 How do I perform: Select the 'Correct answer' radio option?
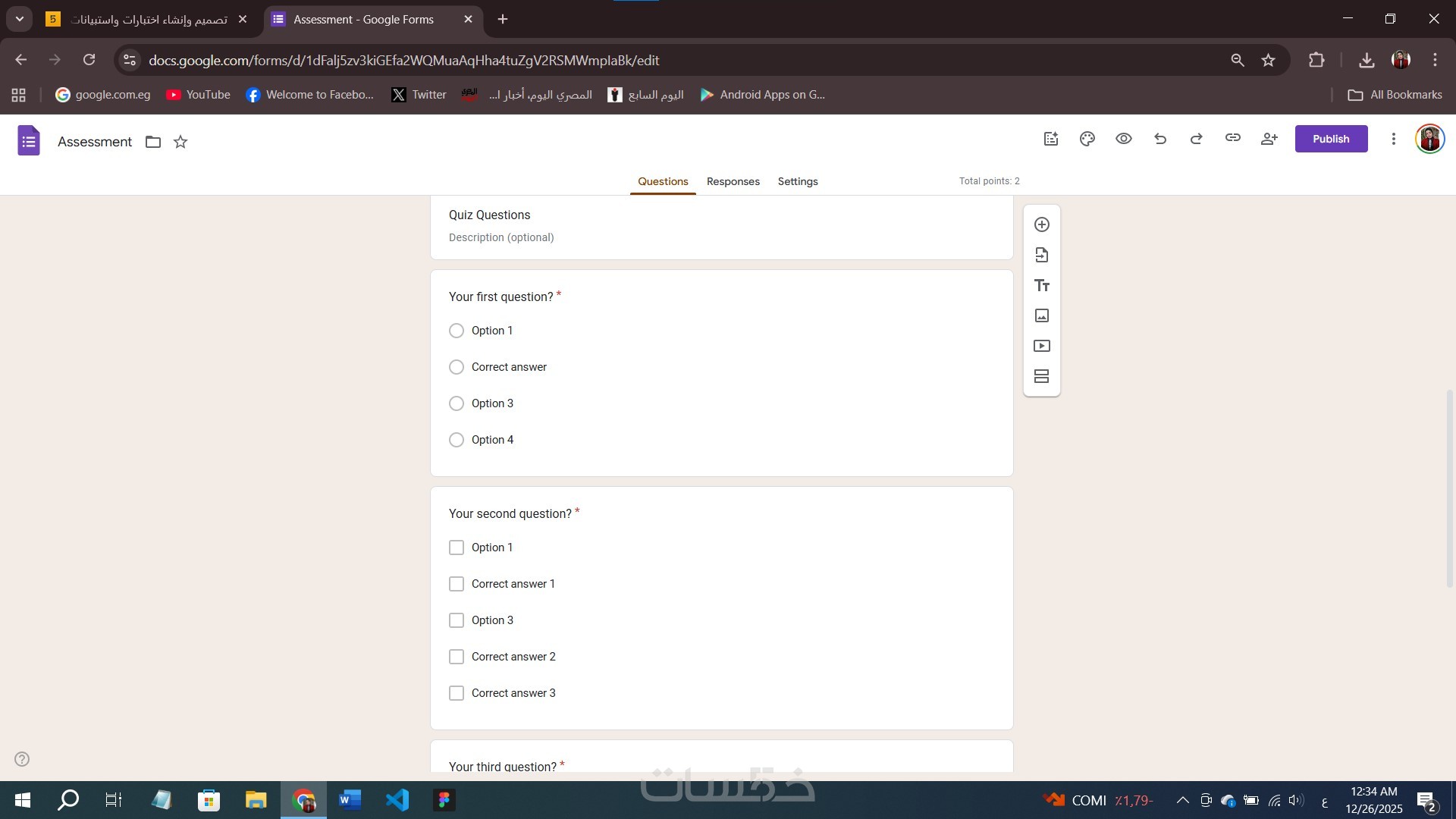[x=457, y=367]
